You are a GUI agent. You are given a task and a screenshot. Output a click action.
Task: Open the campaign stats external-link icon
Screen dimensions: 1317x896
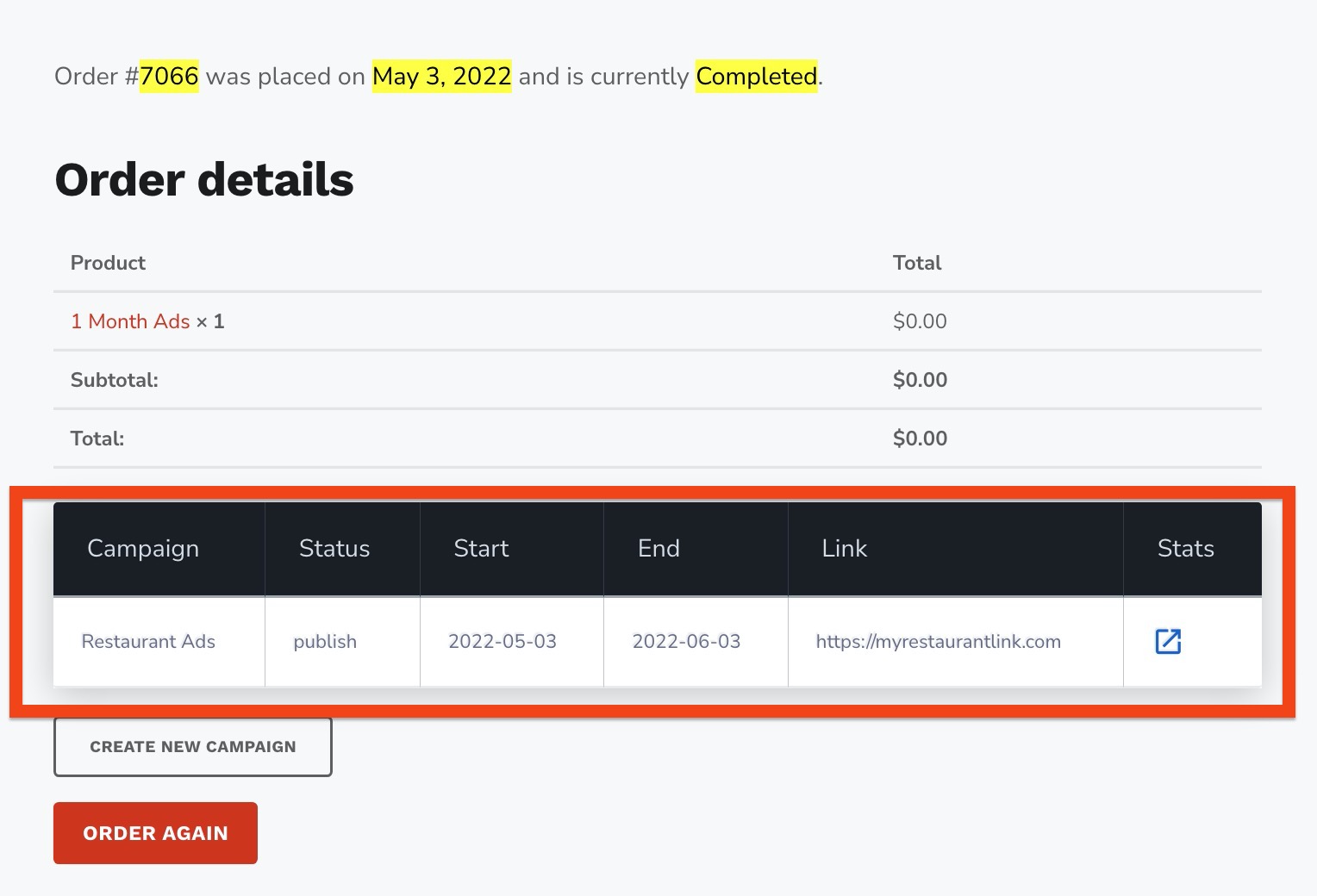[x=1168, y=641]
